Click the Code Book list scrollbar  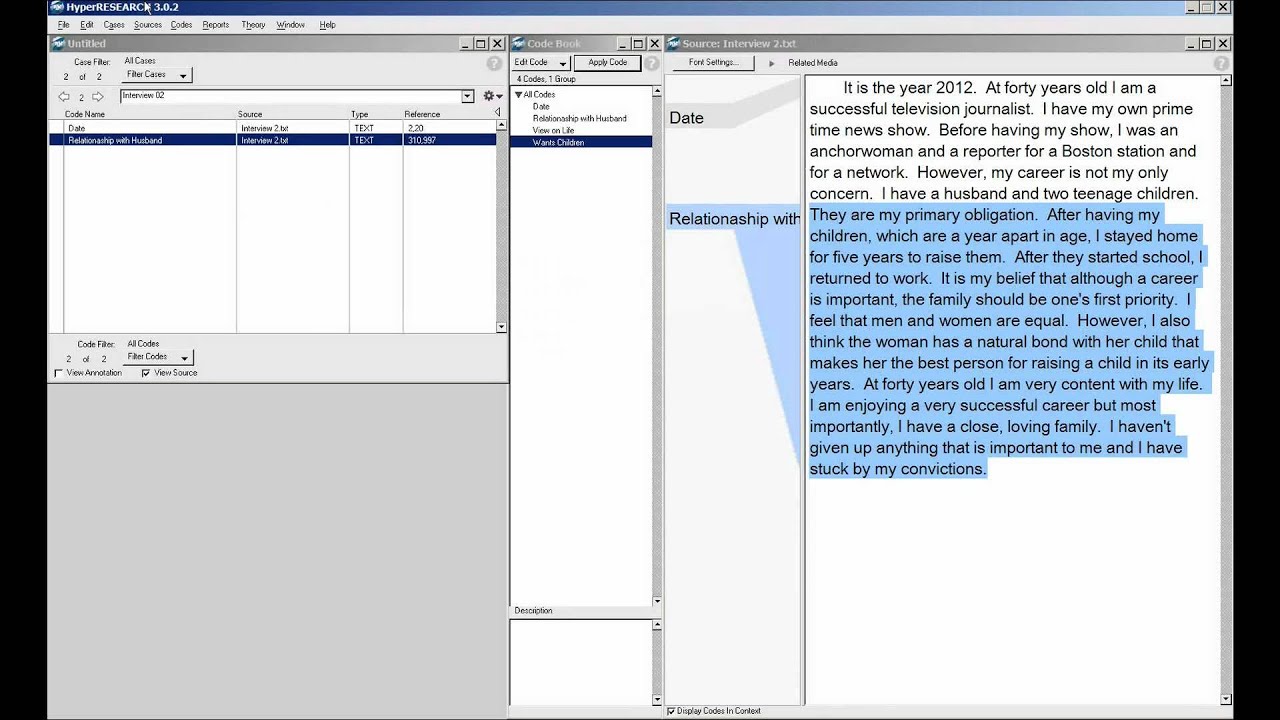click(x=656, y=347)
